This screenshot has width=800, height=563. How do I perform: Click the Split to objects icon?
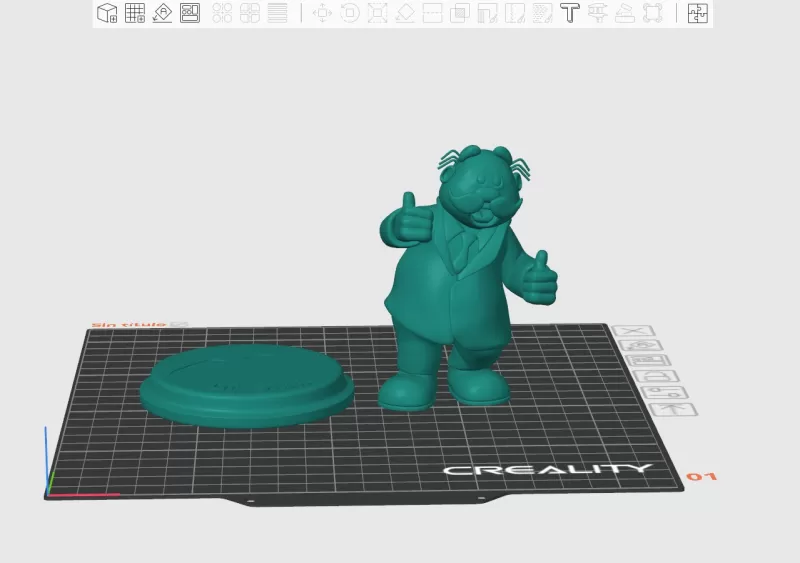click(222, 13)
